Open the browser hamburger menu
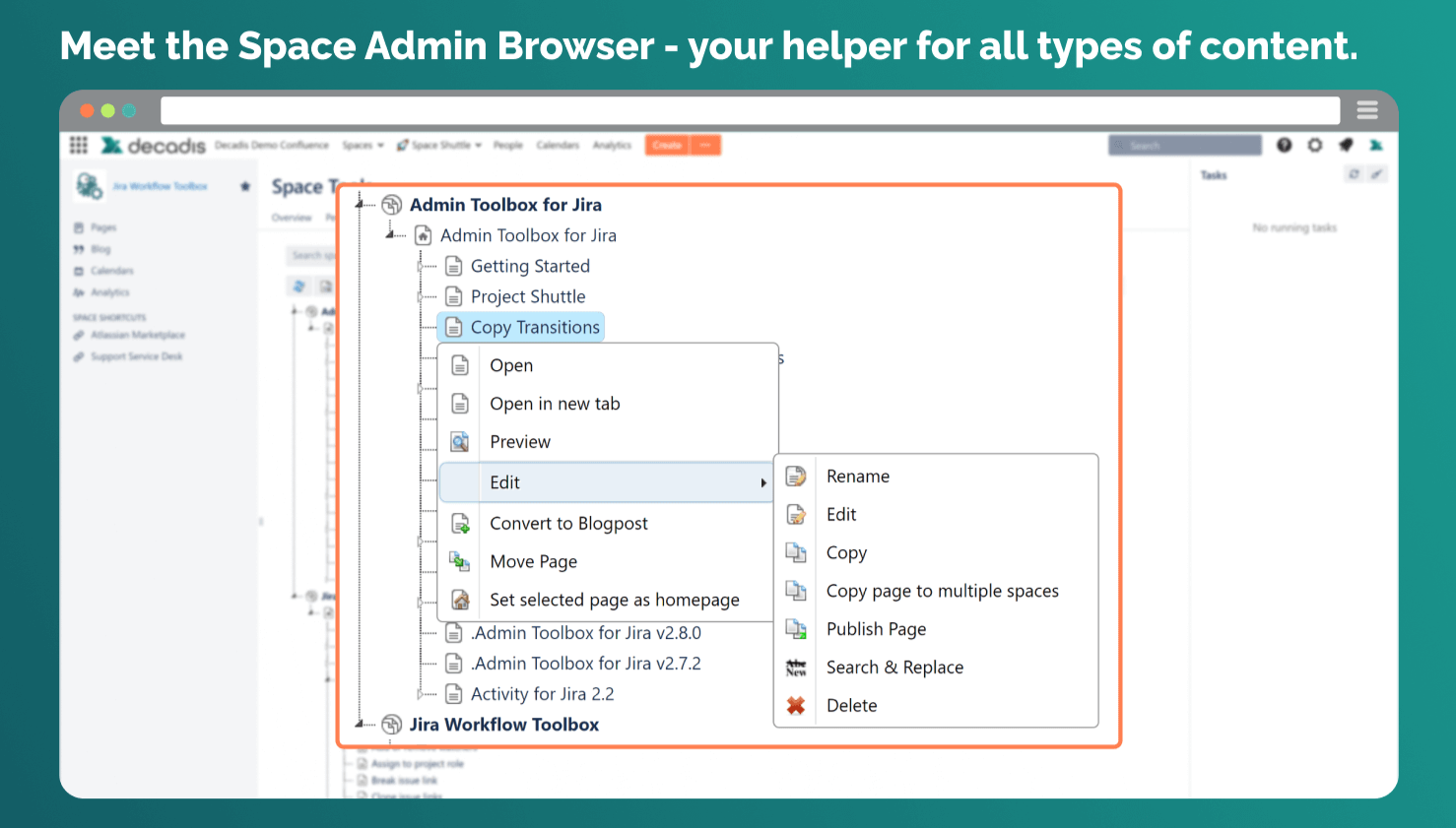The height and width of the screenshot is (828, 1456). [x=1367, y=110]
